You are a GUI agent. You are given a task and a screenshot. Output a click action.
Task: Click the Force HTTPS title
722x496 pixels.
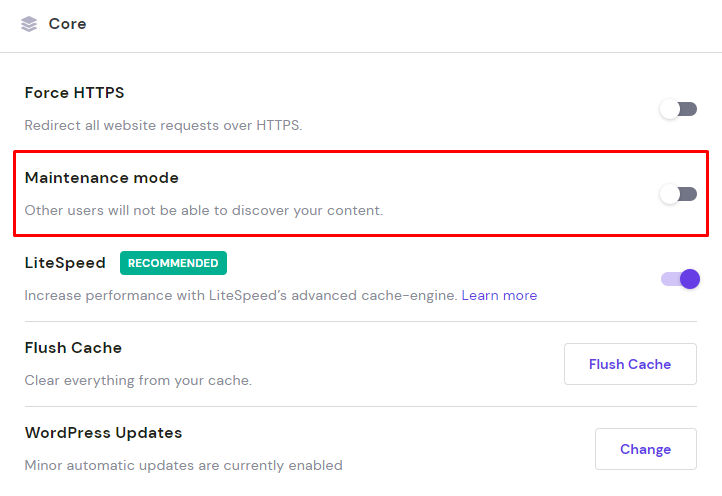click(x=74, y=93)
